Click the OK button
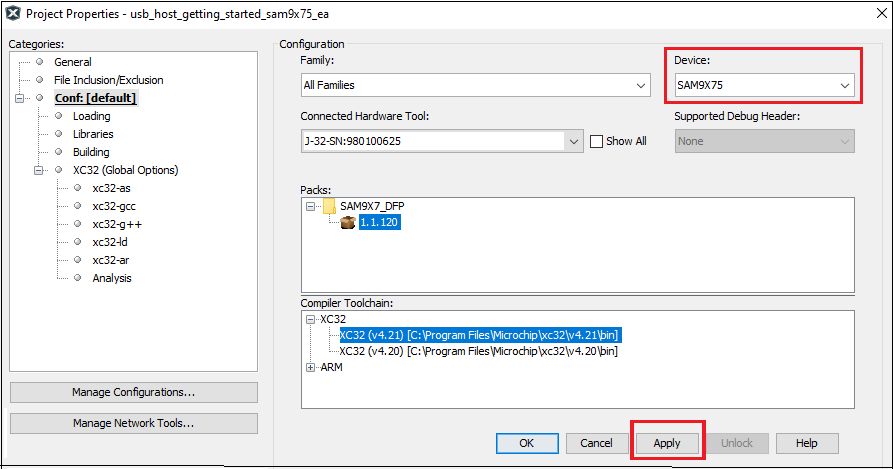The width and height of the screenshot is (893, 469). 526,443
